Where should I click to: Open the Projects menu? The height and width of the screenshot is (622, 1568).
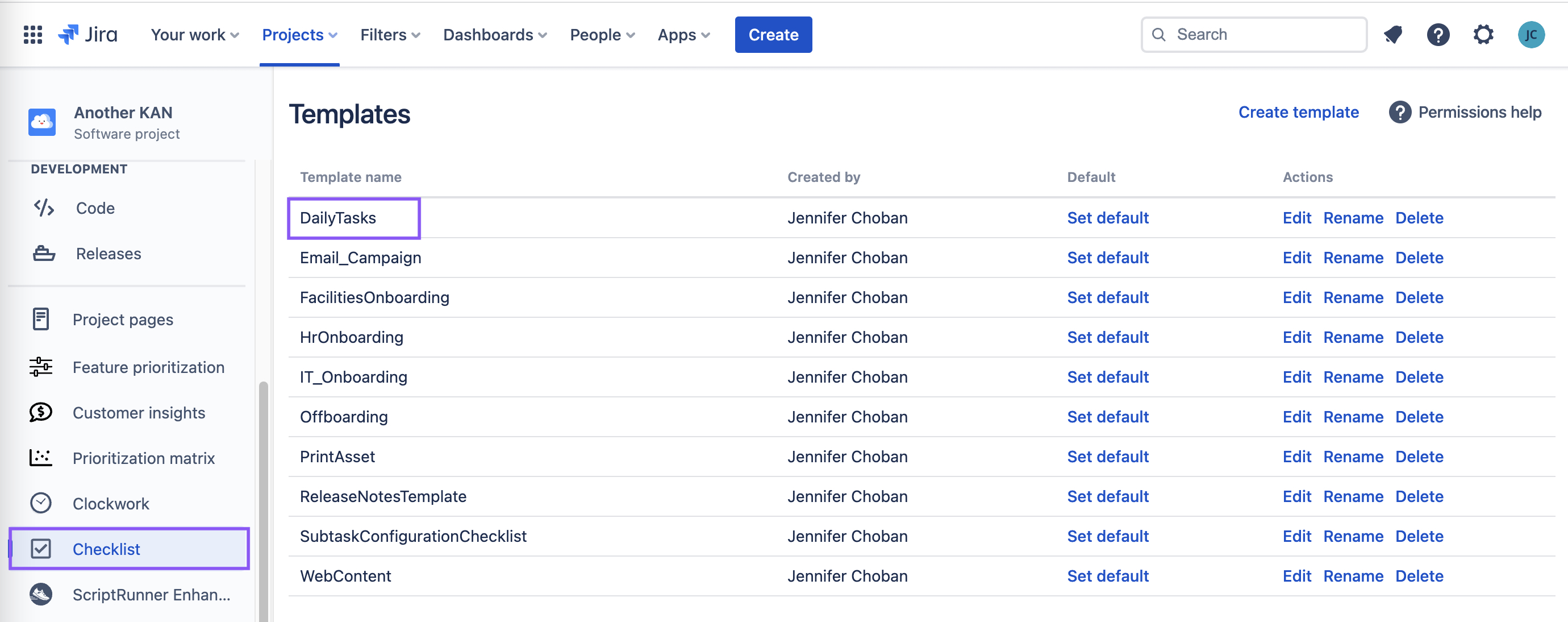(x=299, y=35)
